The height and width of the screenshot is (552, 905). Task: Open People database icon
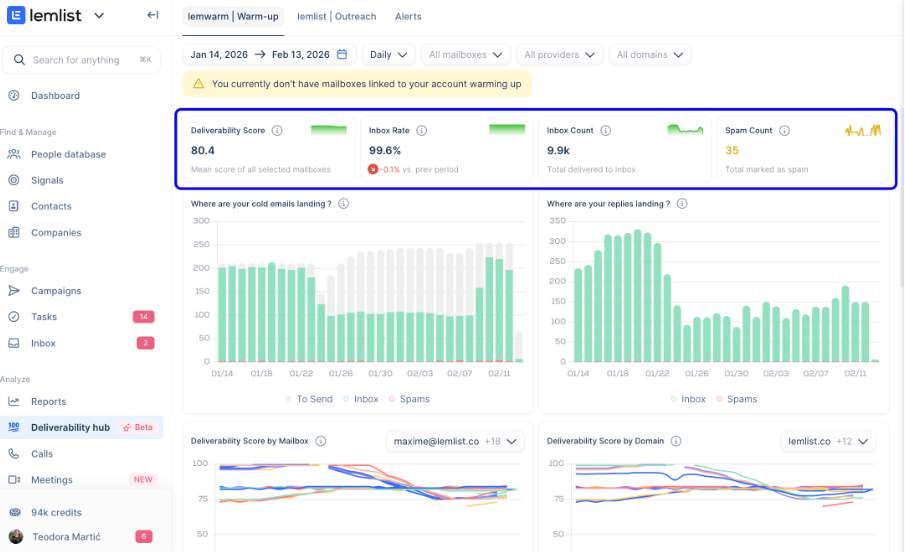pyautogui.click(x=14, y=154)
